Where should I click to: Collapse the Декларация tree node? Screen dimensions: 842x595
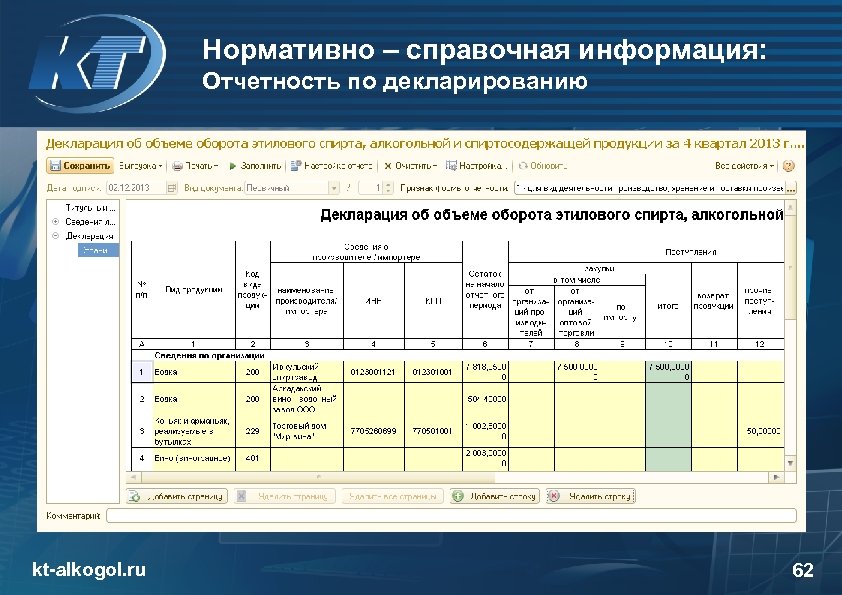(55, 236)
